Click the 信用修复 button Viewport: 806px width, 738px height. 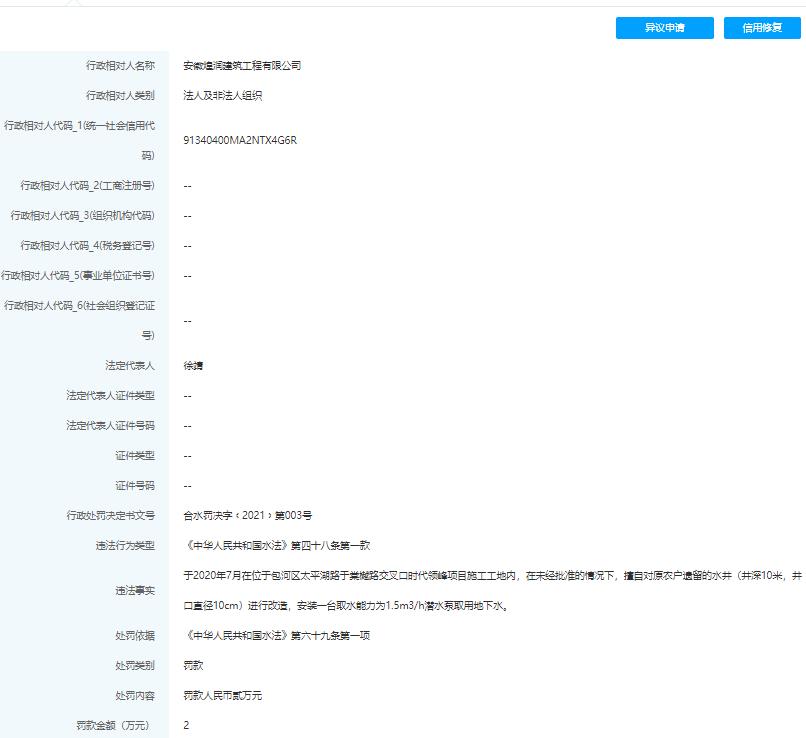[762, 28]
